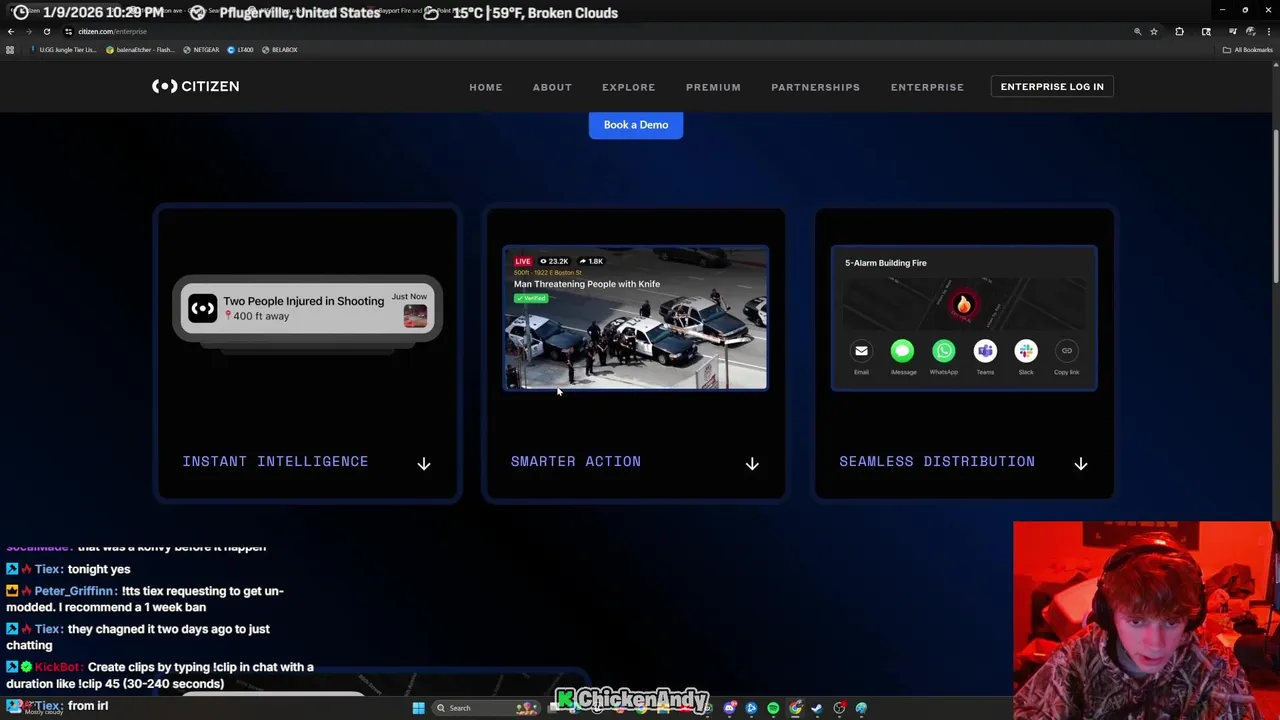The height and width of the screenshot is (720, 1280).
Task: Open the PREMIUM nav item
Action: coord(713,87)
